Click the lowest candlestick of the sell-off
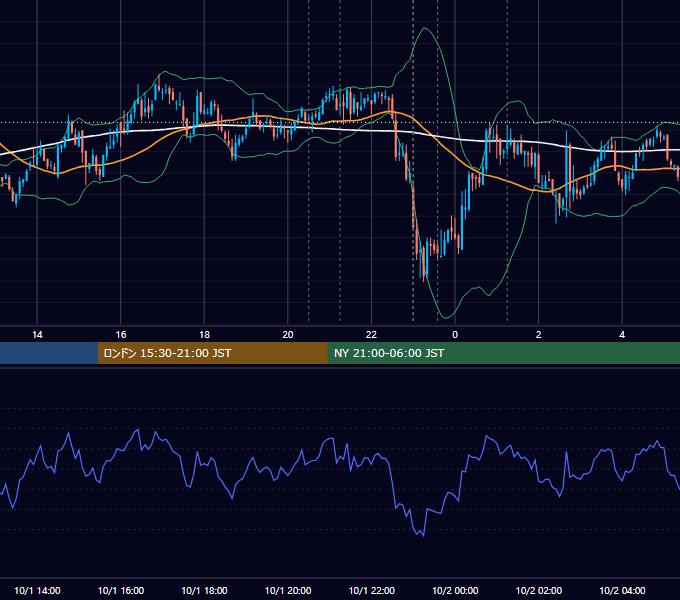This screenshot has width=680, height=600. tap(424, 264)
